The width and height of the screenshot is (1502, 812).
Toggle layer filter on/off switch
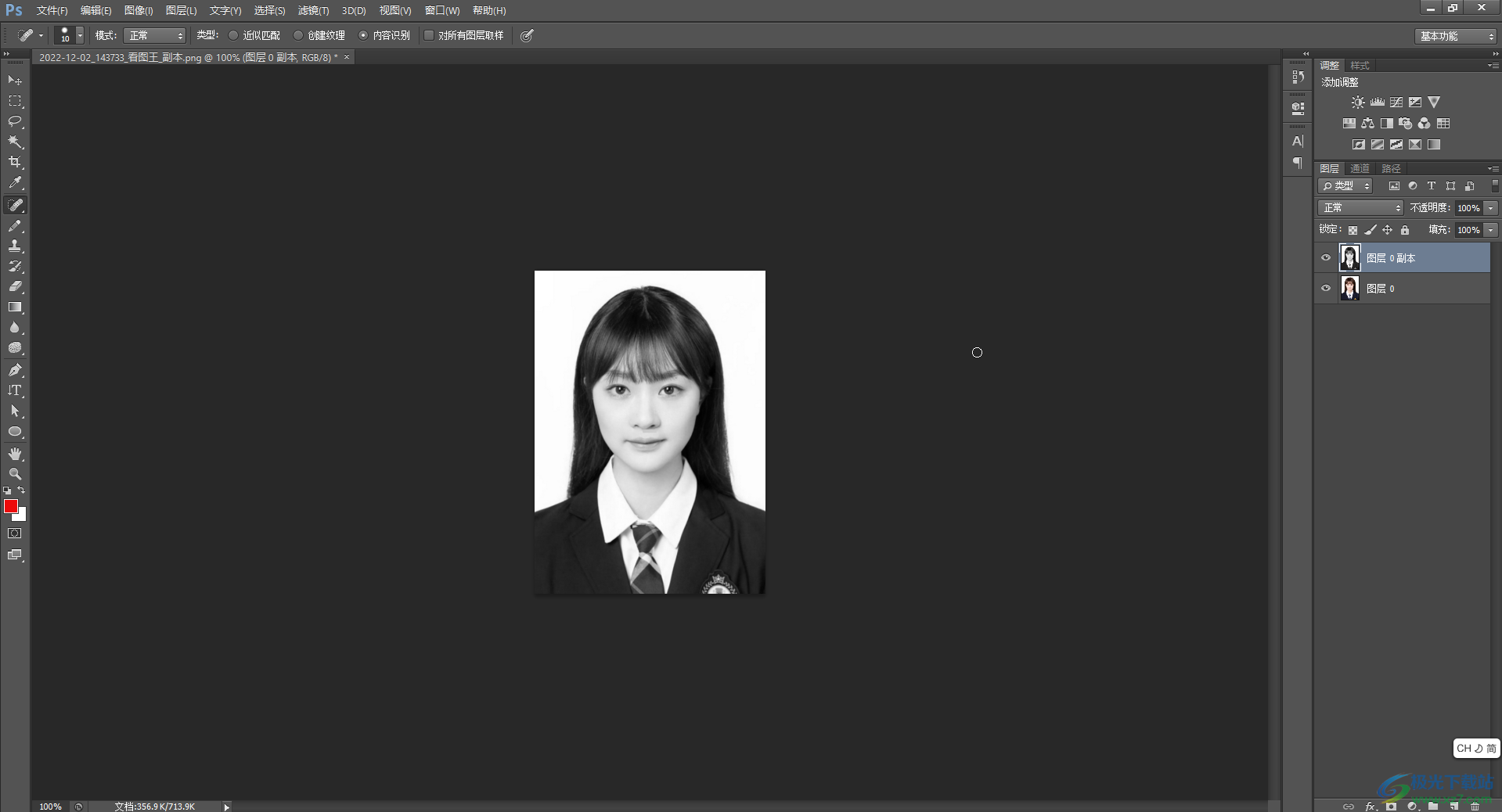[x=1494, y=186]
